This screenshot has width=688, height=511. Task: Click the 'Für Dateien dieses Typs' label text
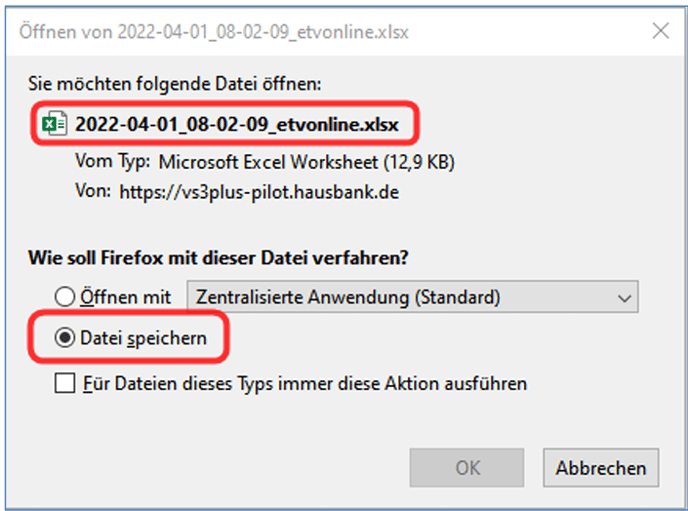(305, 383)
